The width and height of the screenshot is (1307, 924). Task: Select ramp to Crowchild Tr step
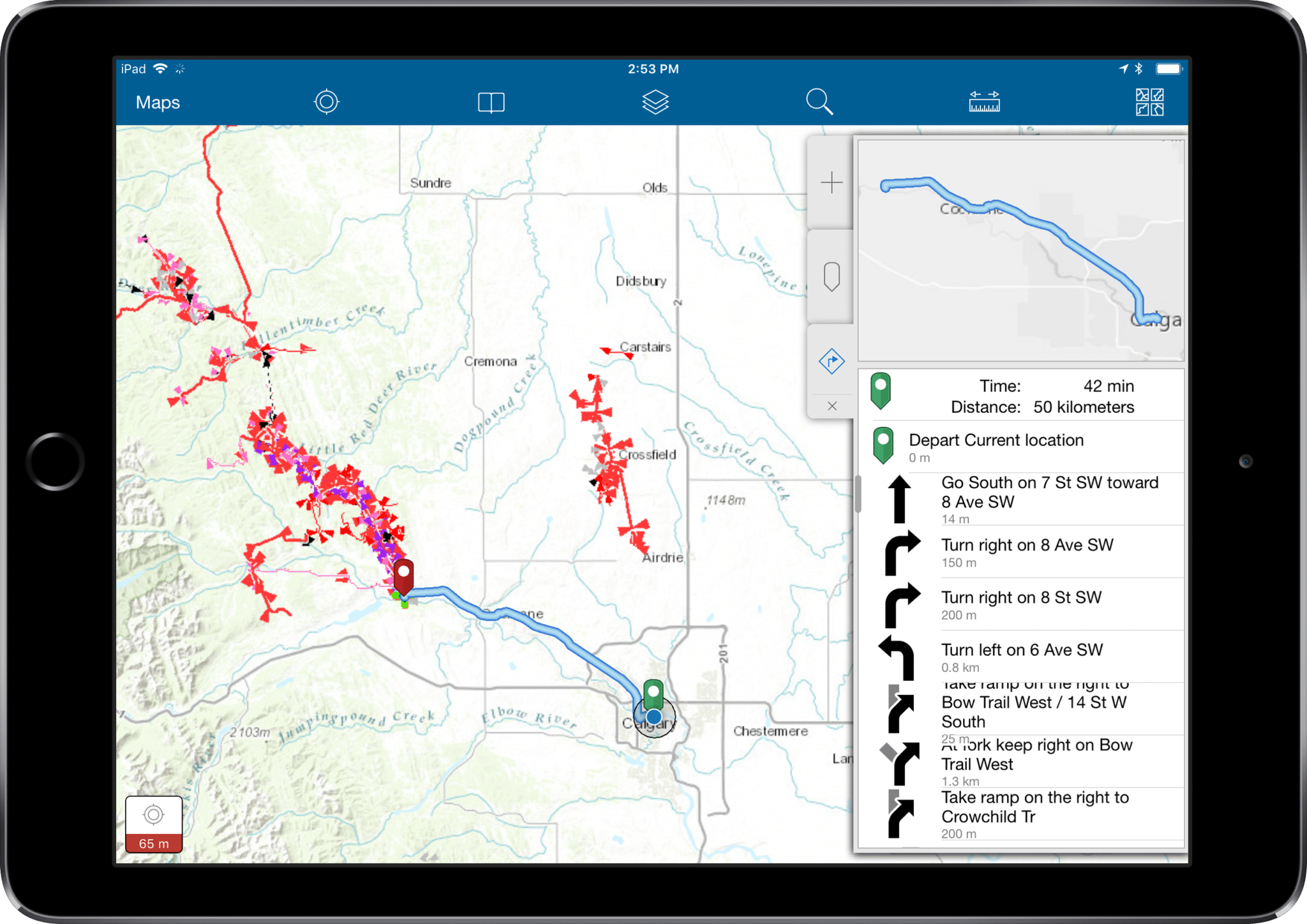pyautogui.click(x=1021, y=814)
